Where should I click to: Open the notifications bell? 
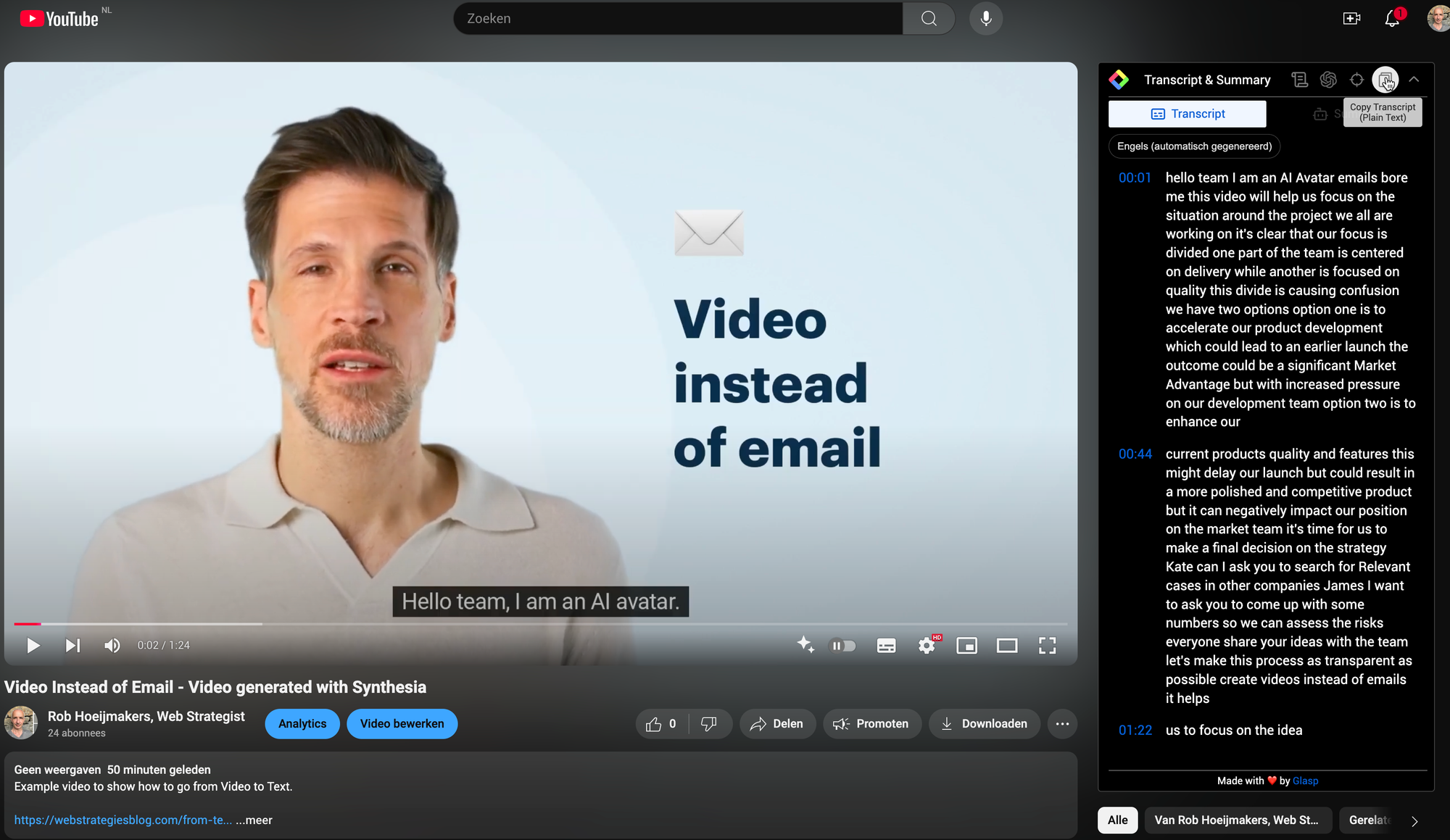tap(1391, 19)
